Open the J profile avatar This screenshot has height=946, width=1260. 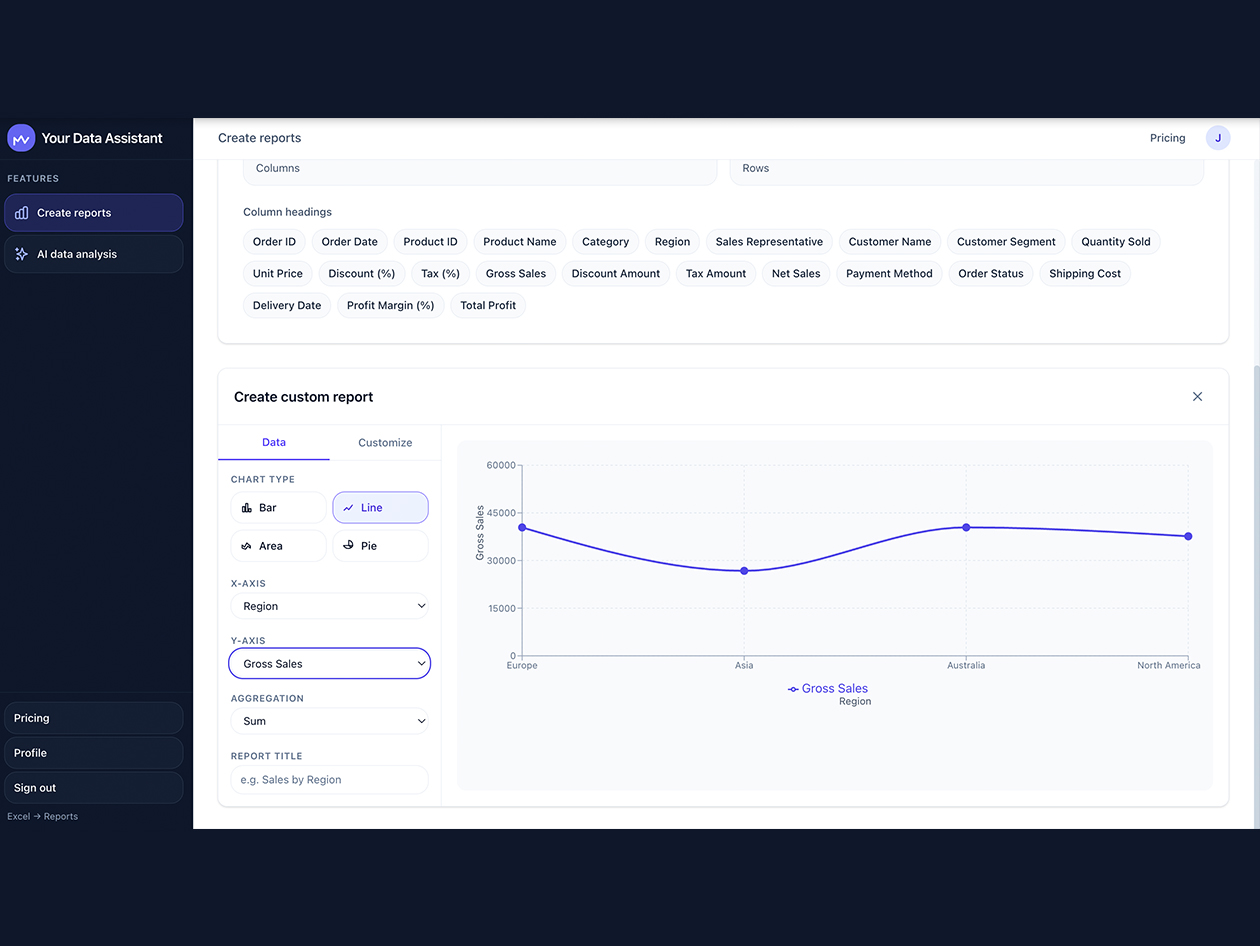click(1218, 137)
